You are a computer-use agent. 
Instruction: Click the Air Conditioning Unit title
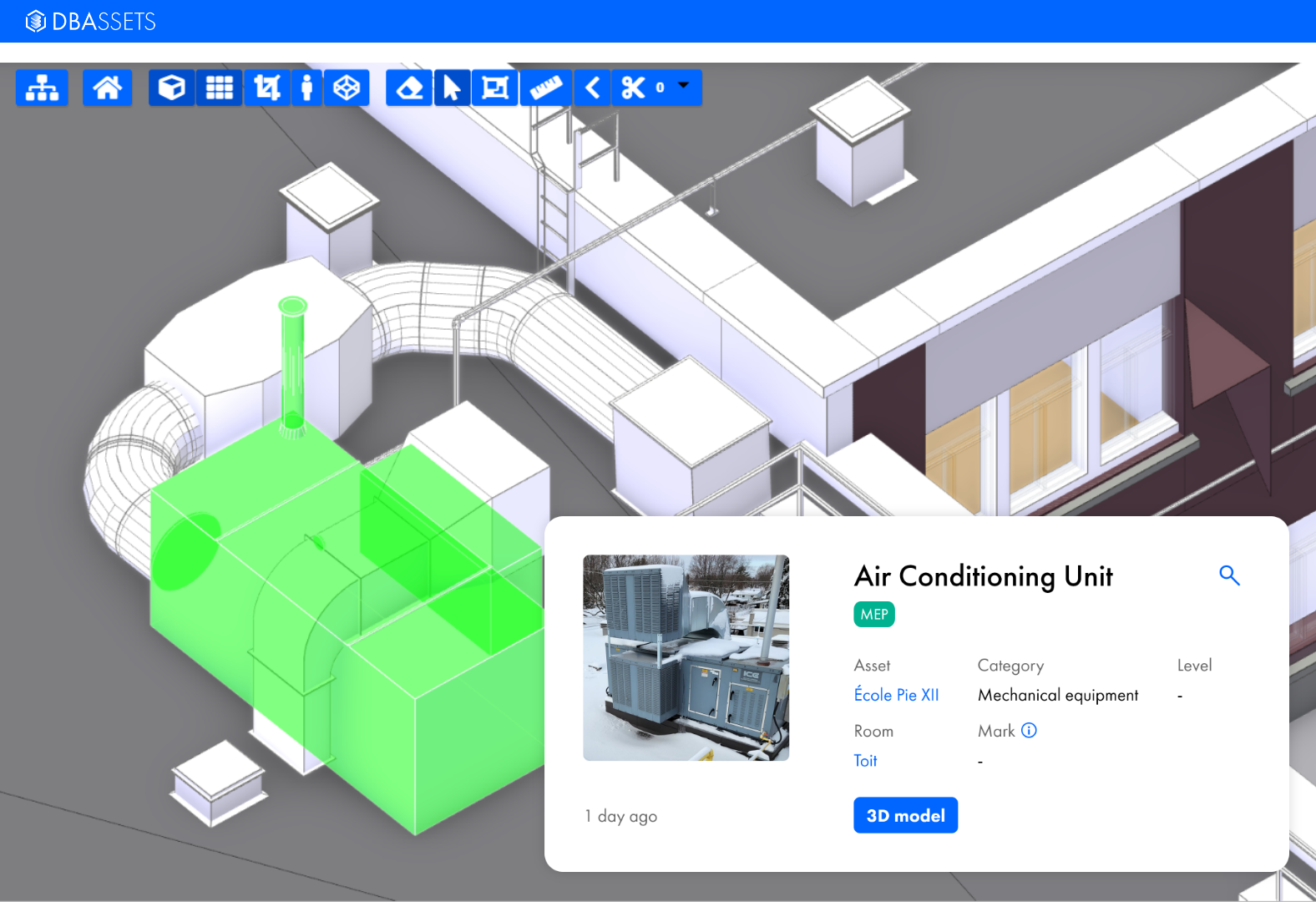[x=984, y=576]
